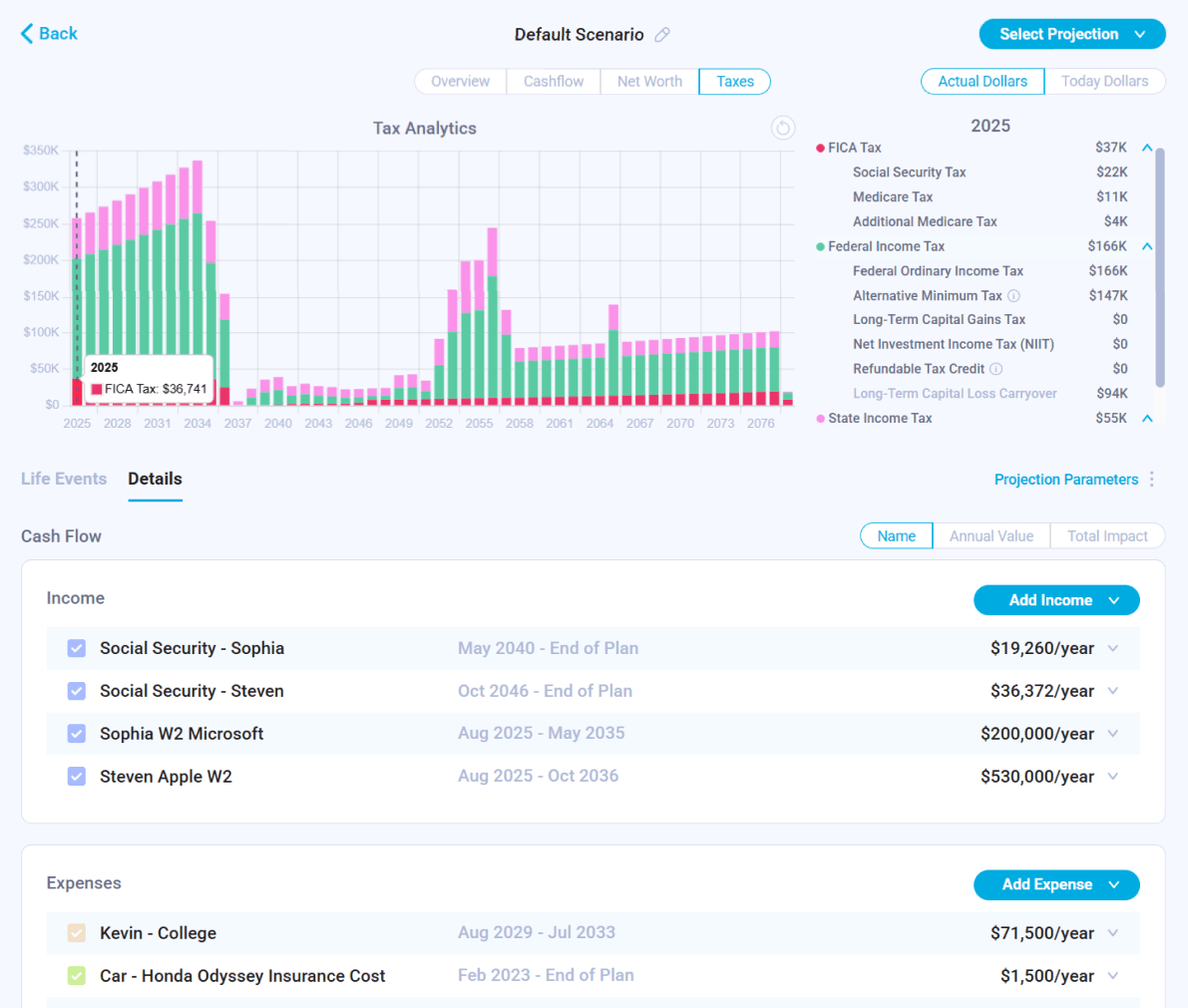This screenshot has height=1008, width=1188.
Task: Open the Life Events tab
Action: [64, 479]
